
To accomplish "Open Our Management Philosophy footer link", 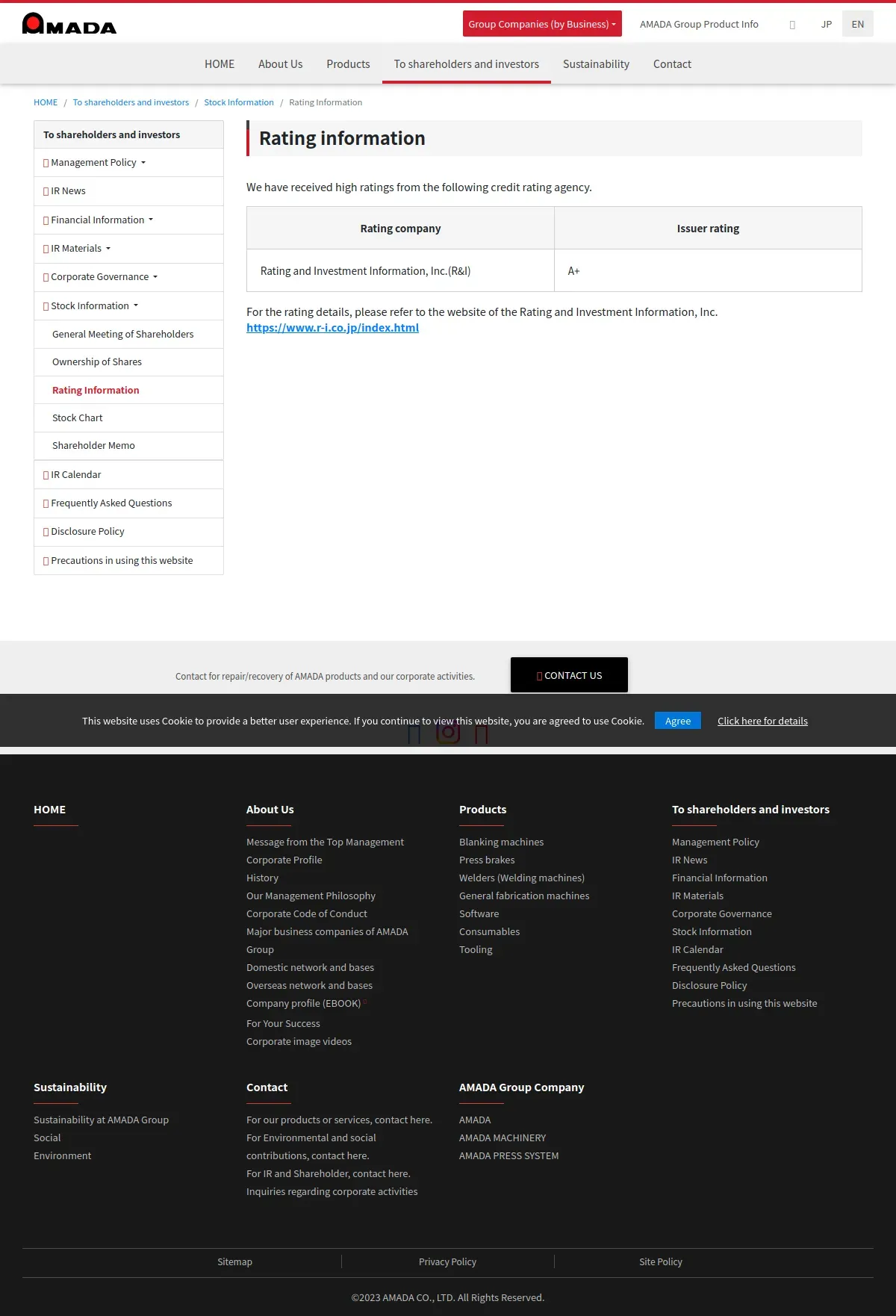I will click(311, 896).
